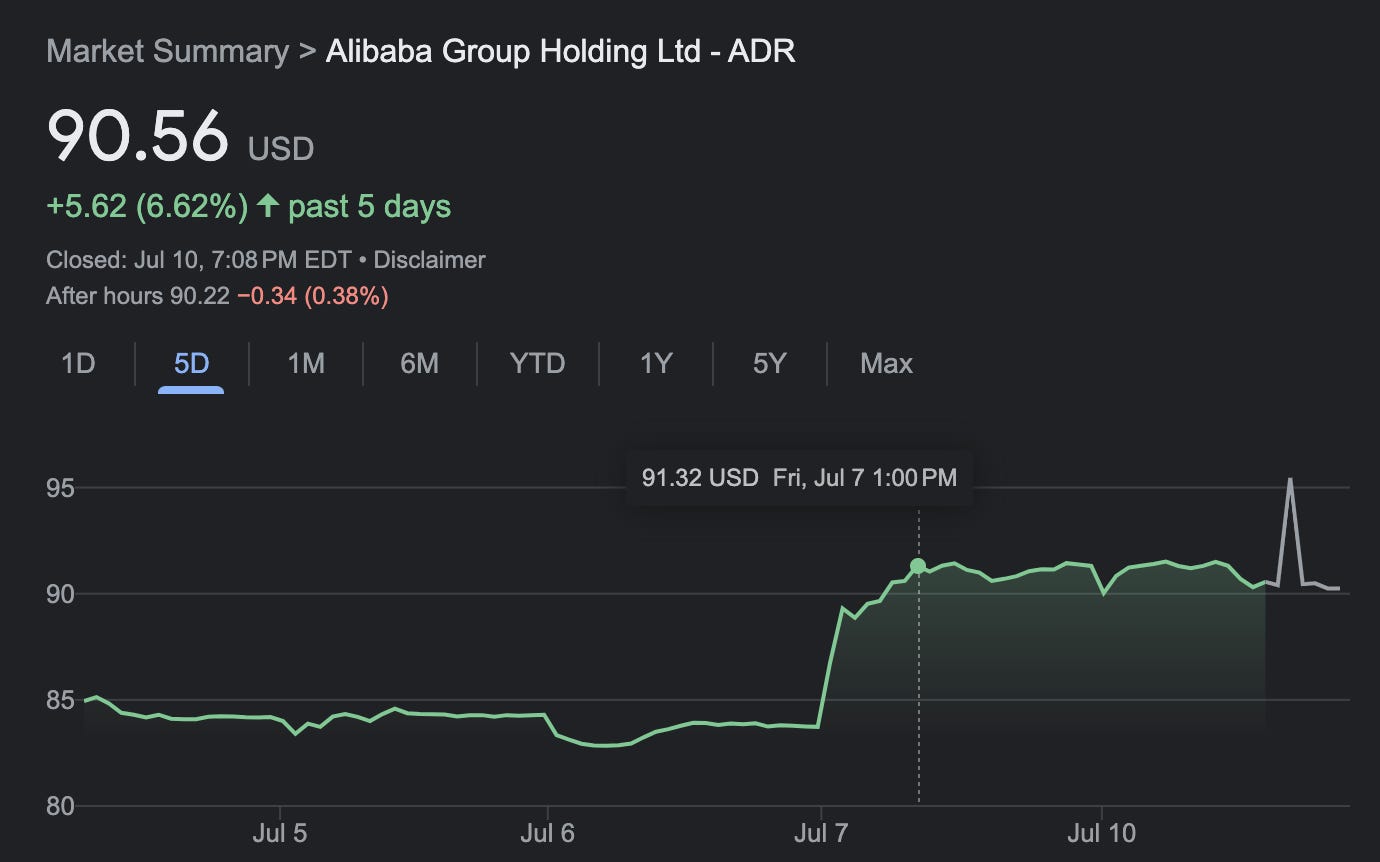Keep the currently active 5D tab selected
The image size is (1380, 862).
(x=188, y=363)
